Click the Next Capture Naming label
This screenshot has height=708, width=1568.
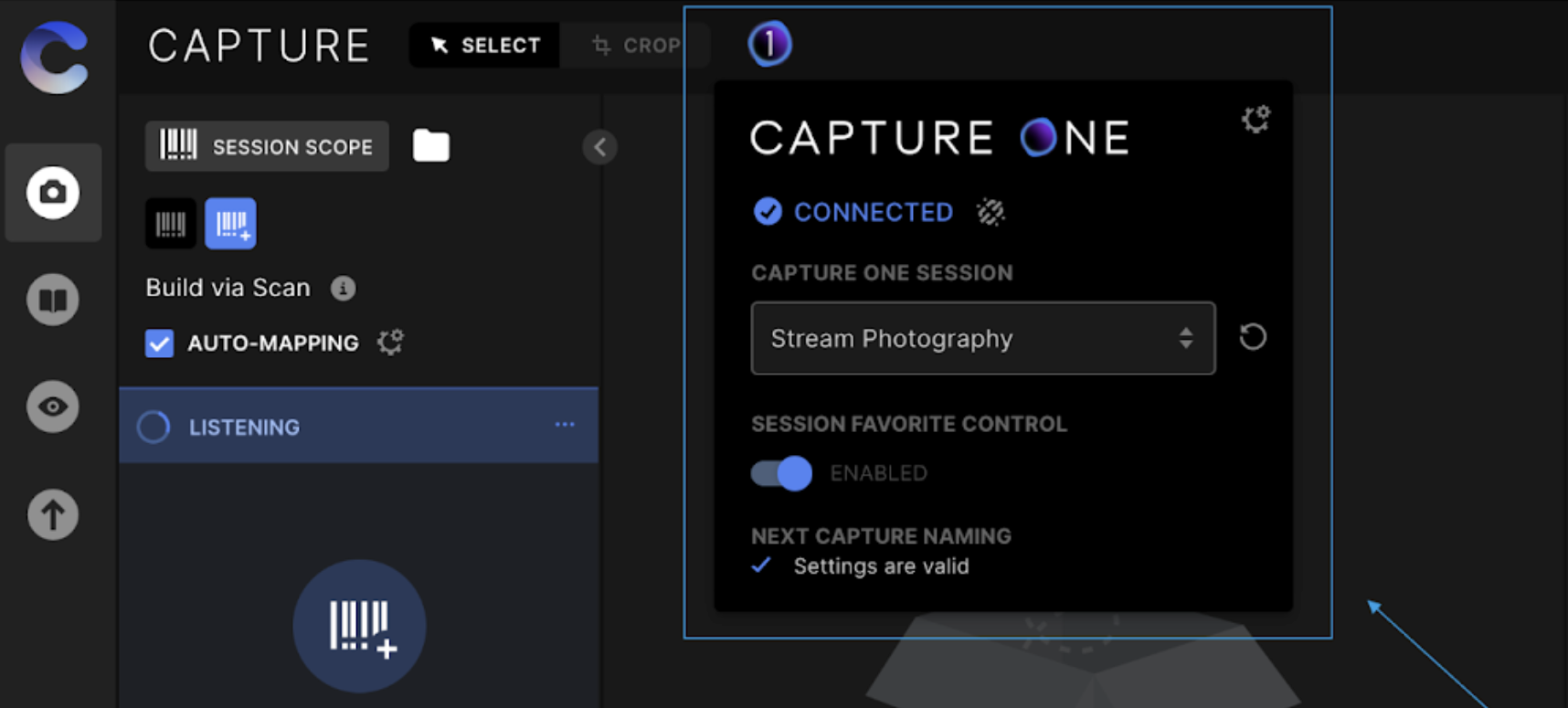click(x=881, y=536)
